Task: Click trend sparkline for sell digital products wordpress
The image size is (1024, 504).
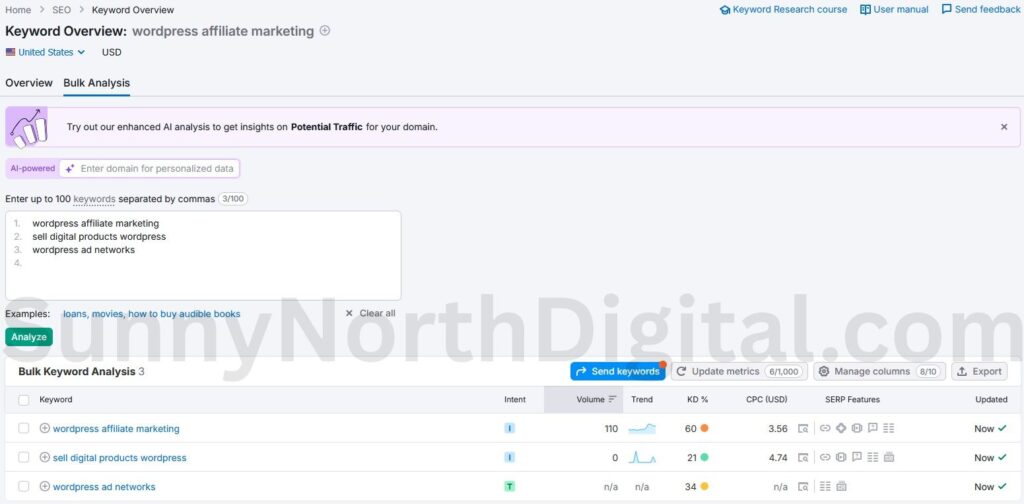Action: point(642,458)
